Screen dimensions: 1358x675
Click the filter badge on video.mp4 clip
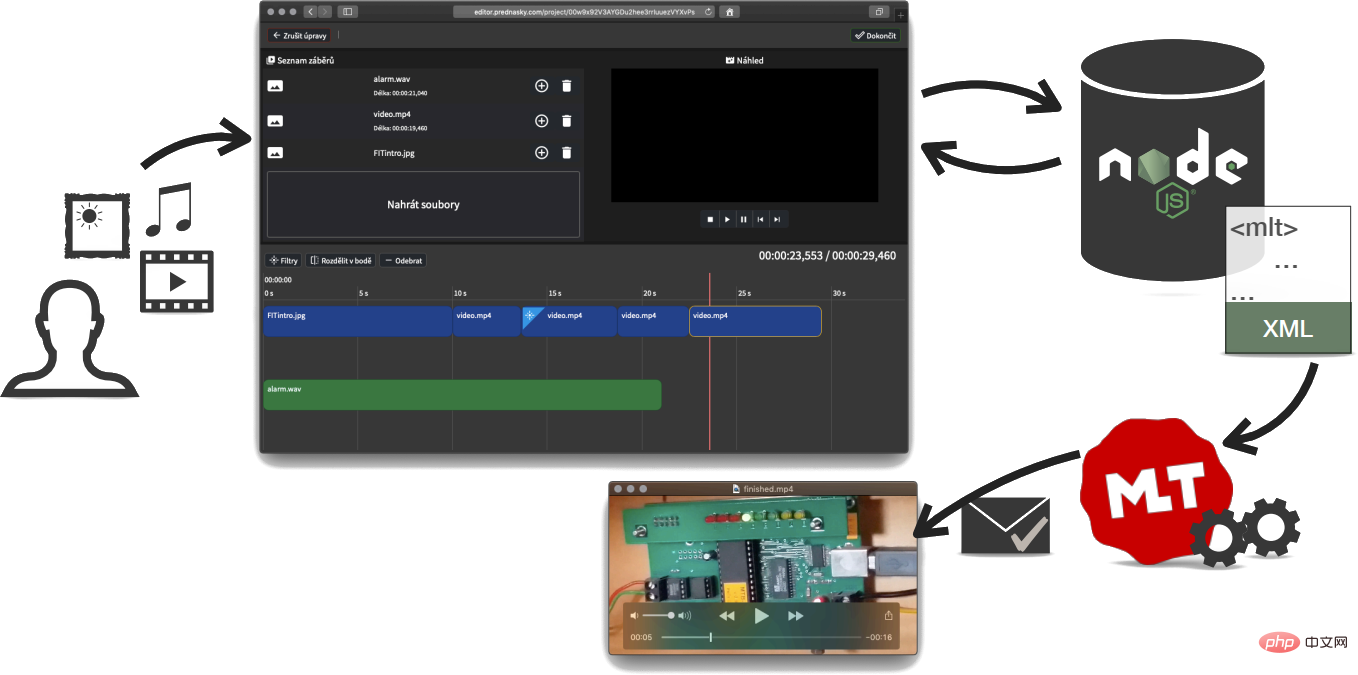click(x=530, y=314)
